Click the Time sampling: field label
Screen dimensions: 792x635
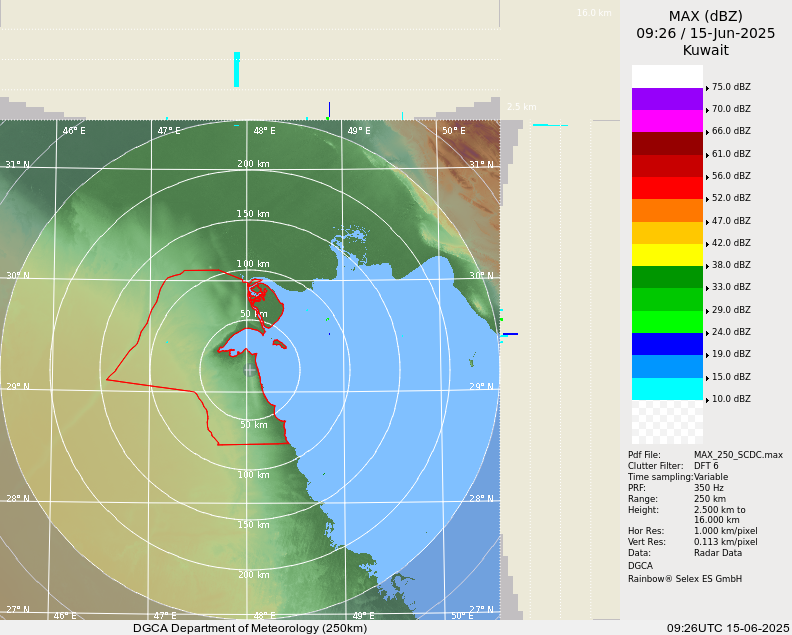click(660, 477)
